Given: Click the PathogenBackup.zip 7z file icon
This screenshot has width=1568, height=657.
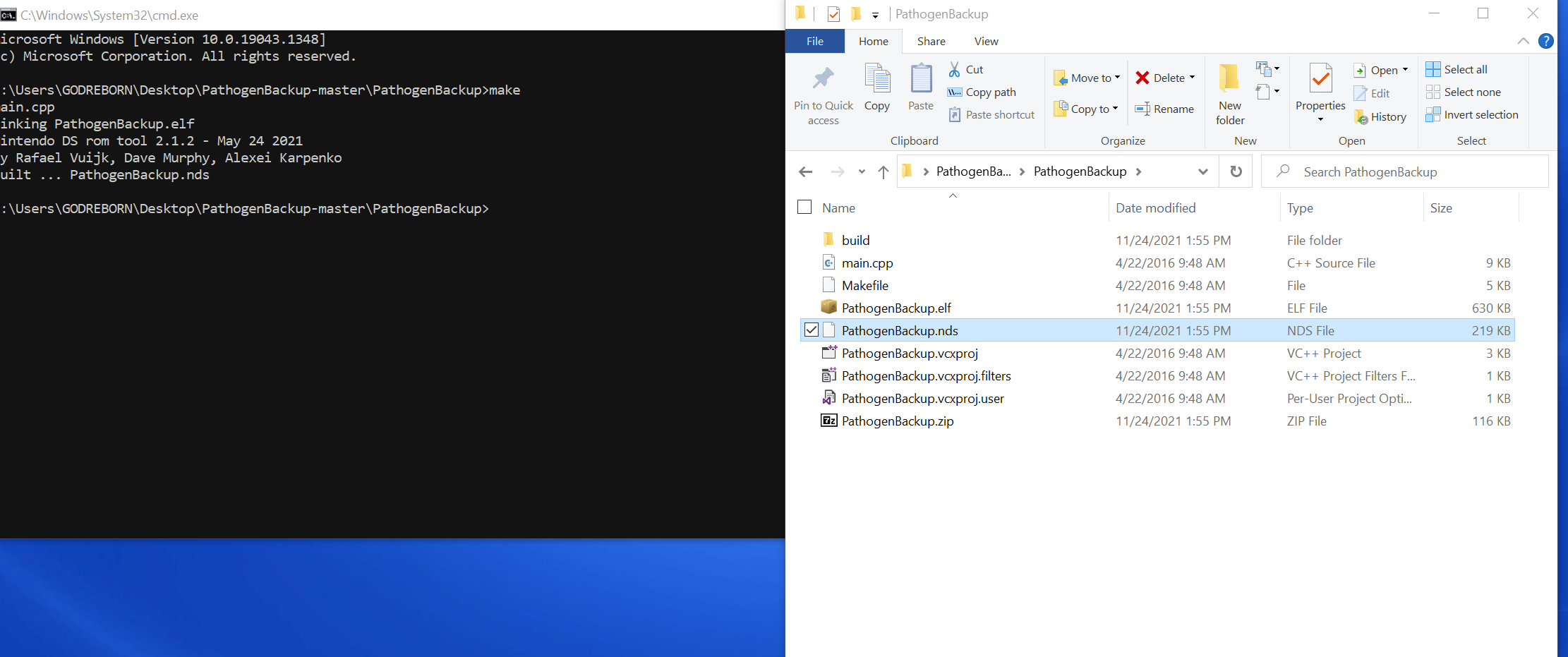Looking at the screenshot, I should click(829, 421).
